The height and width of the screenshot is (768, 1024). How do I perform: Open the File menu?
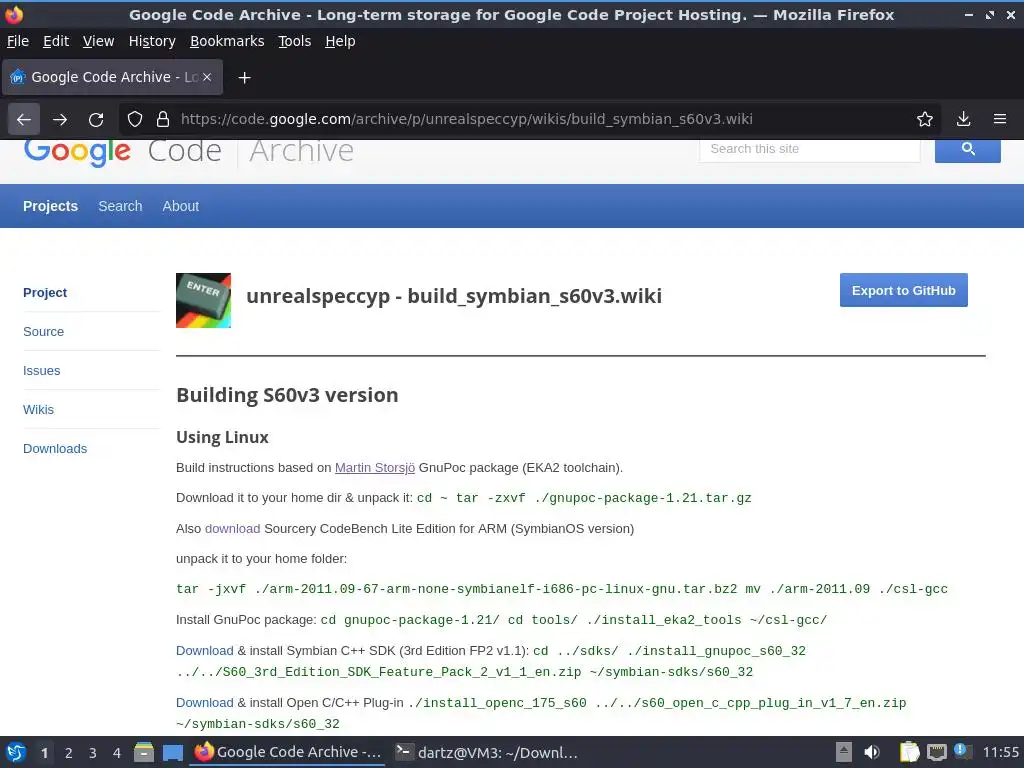coord(18,41)
